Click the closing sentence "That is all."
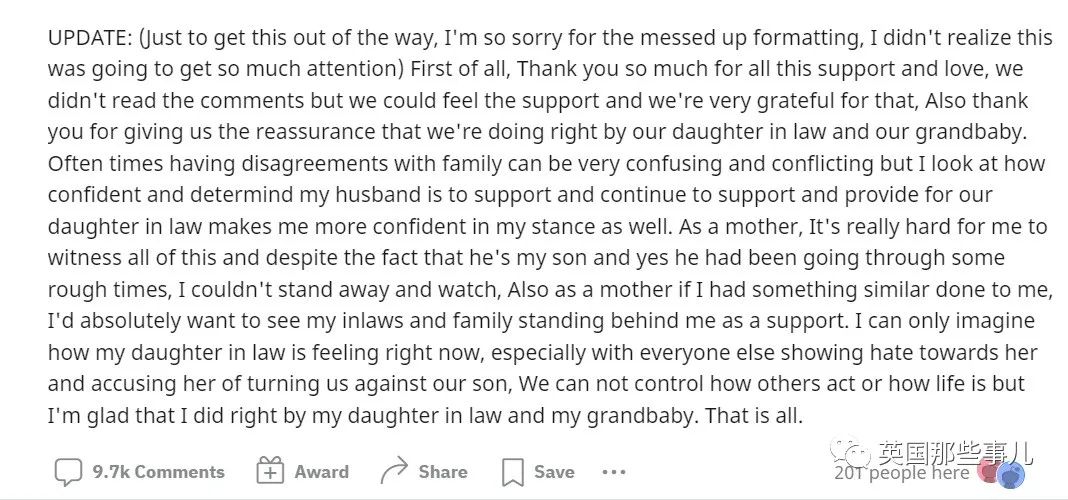1068x500 pixels. (755, 416)
